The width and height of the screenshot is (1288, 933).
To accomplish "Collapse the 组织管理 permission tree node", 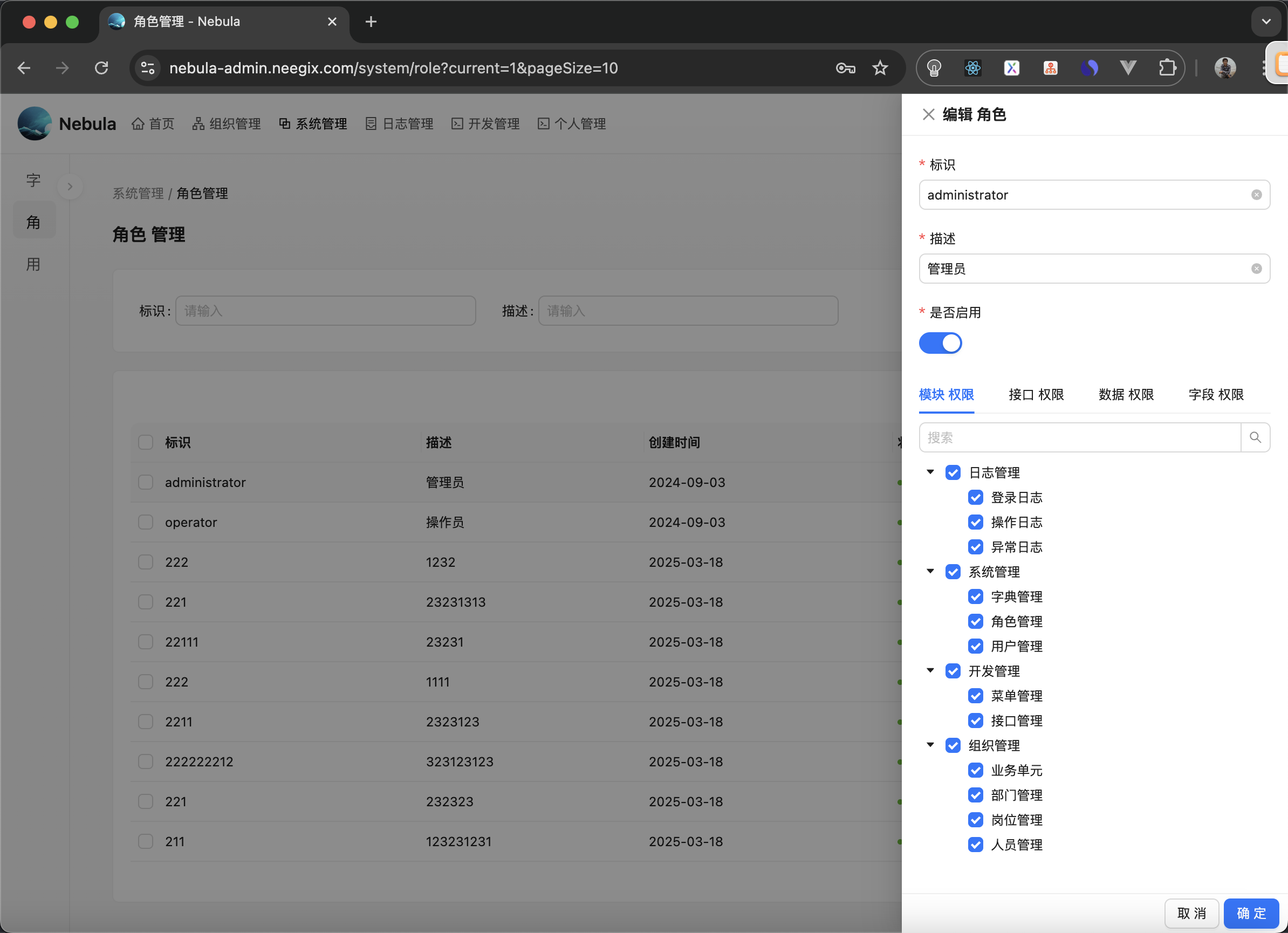I will [930, 745].
